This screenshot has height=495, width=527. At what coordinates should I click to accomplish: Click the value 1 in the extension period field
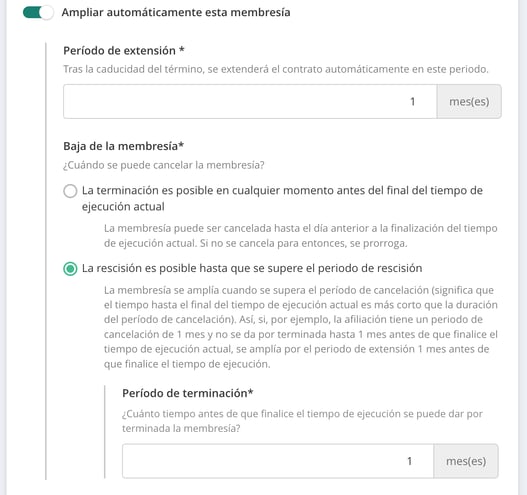coord(412,101)
